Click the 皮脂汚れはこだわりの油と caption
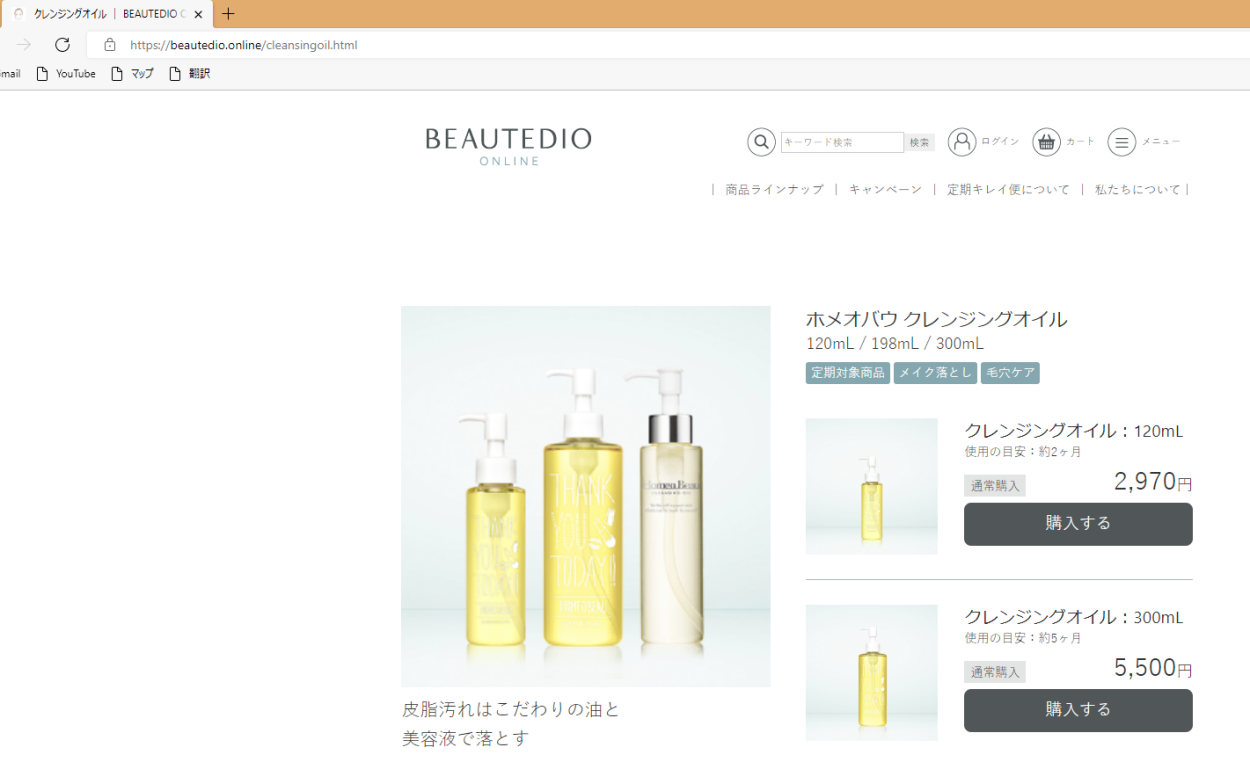The height and width of the screenshot is (762, 1250). tap(511, 709)
